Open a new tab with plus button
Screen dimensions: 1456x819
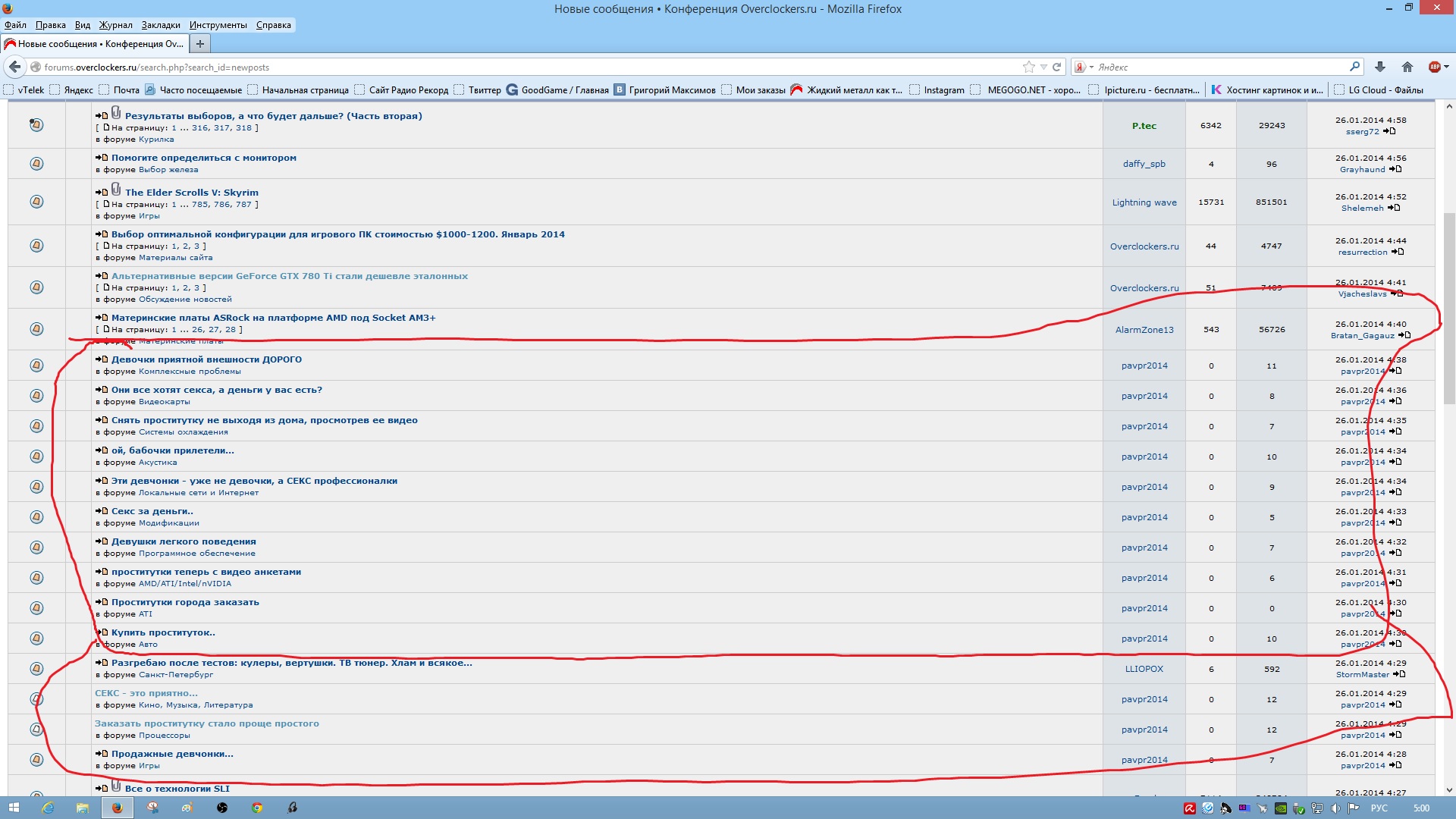(200, 44)
